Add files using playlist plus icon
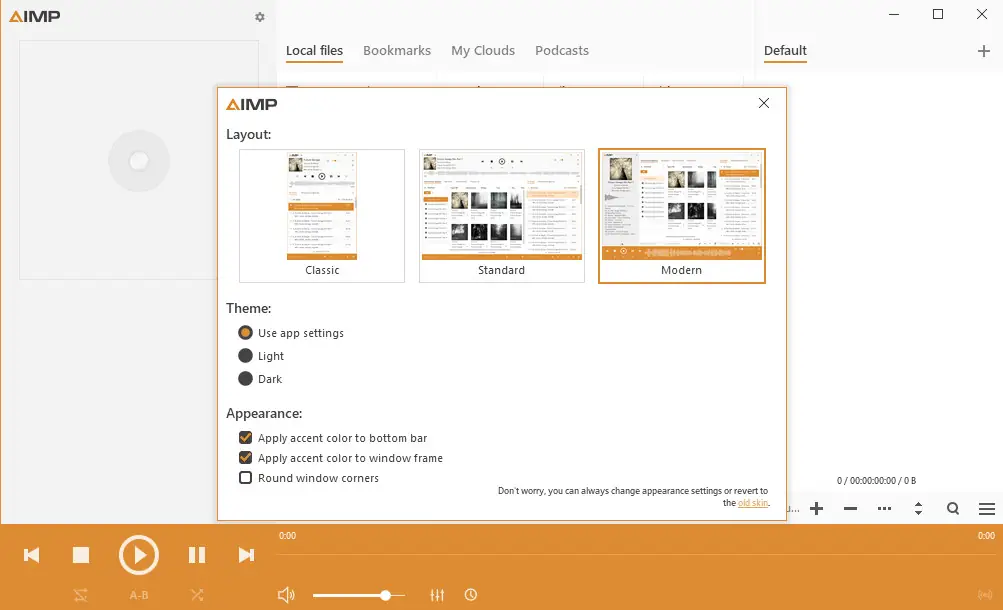 pyautogui.click(x=816, y=509)
